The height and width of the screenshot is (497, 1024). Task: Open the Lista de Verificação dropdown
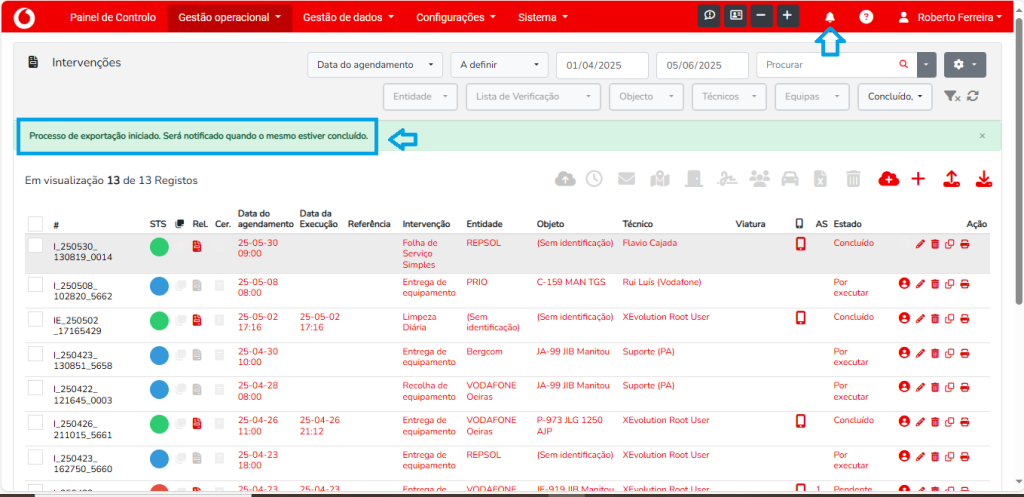[x=534, y=96]
